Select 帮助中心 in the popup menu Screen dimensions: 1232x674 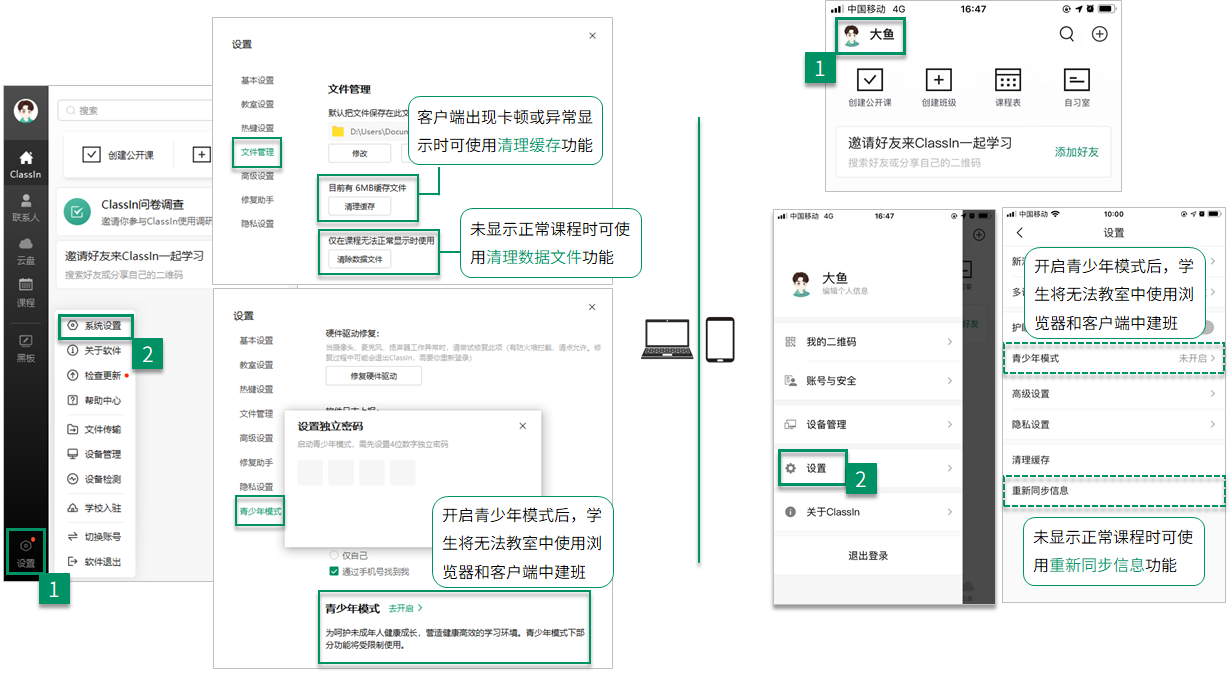pyautogui.click(x=97, y=401)
